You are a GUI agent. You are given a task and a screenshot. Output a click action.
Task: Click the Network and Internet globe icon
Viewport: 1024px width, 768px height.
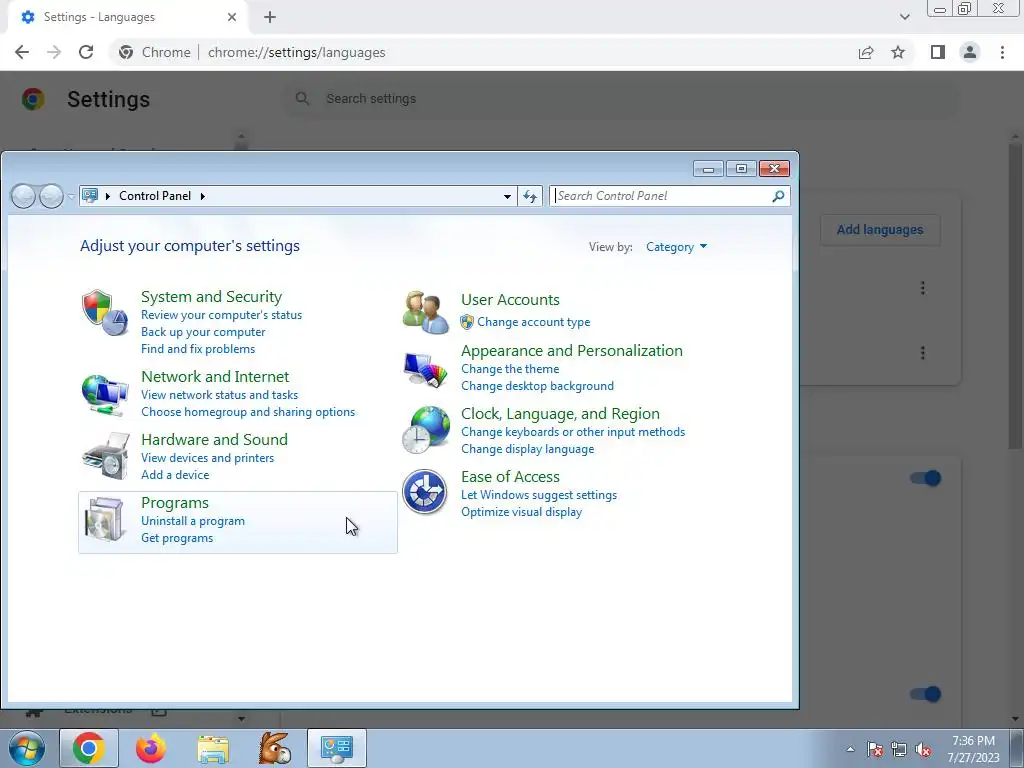pos(104,394)
